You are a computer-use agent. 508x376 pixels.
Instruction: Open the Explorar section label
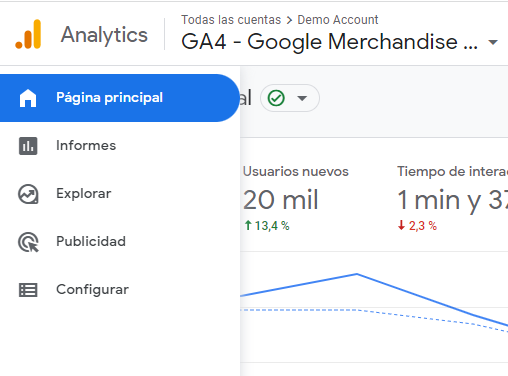point(84,194)
